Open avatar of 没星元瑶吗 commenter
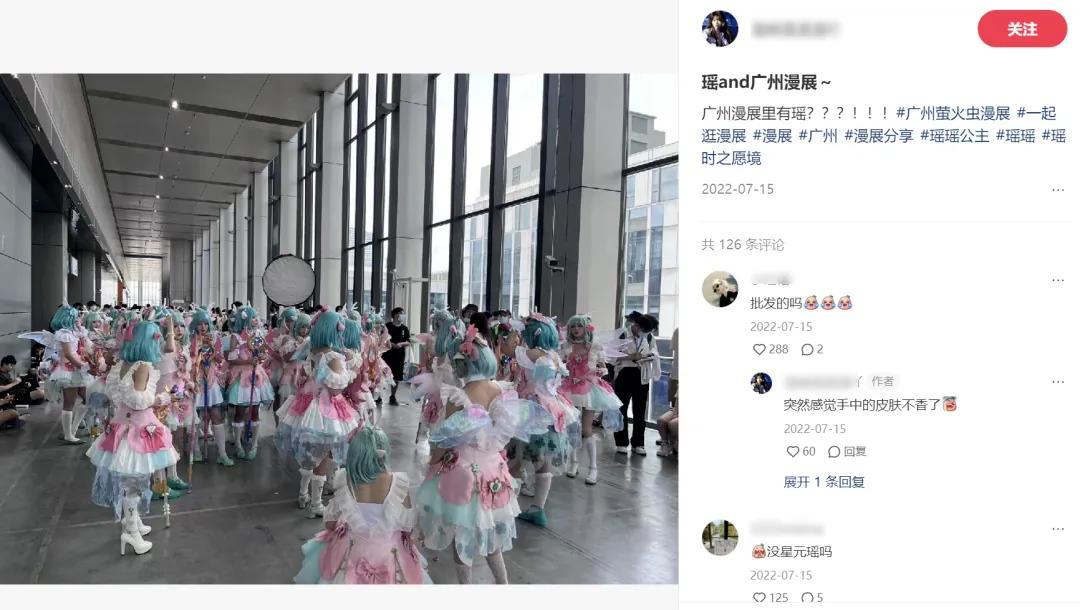1080x610 pixels. coord(720,538)
